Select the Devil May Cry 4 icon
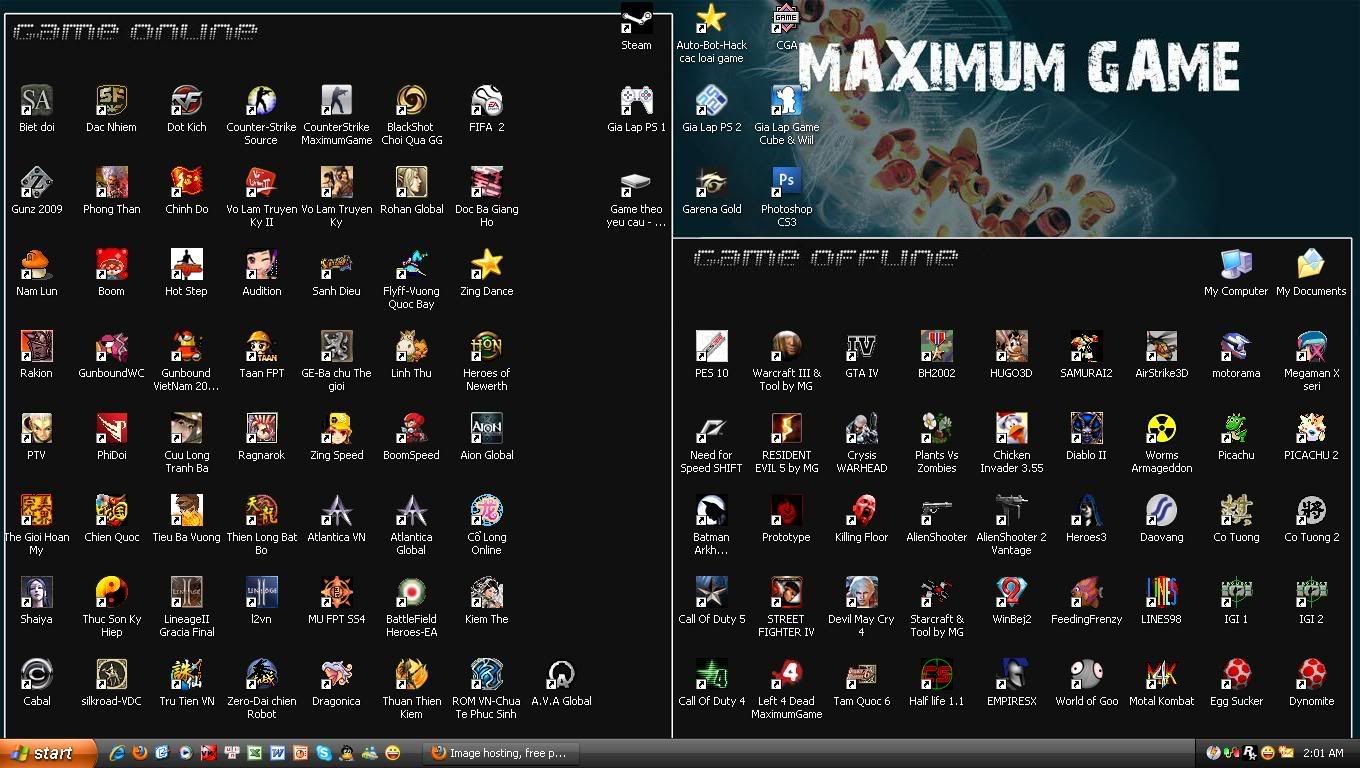The image size is (1360, 768). 861,593
